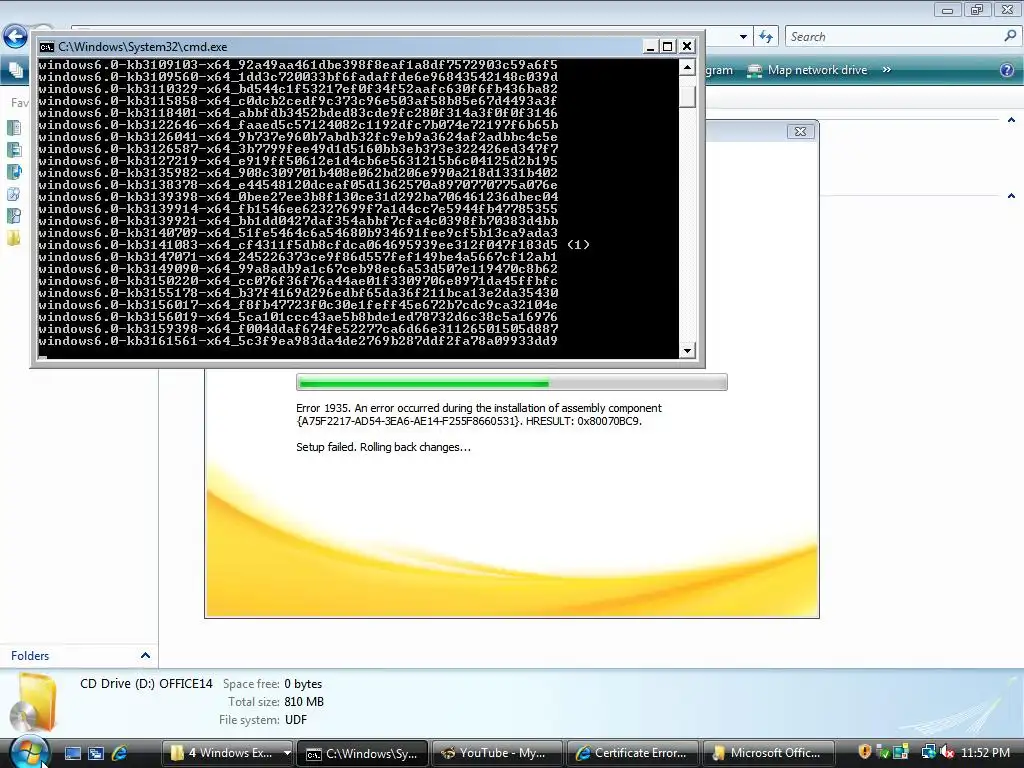Click the cmd.exe title bar text

(142, 47)
